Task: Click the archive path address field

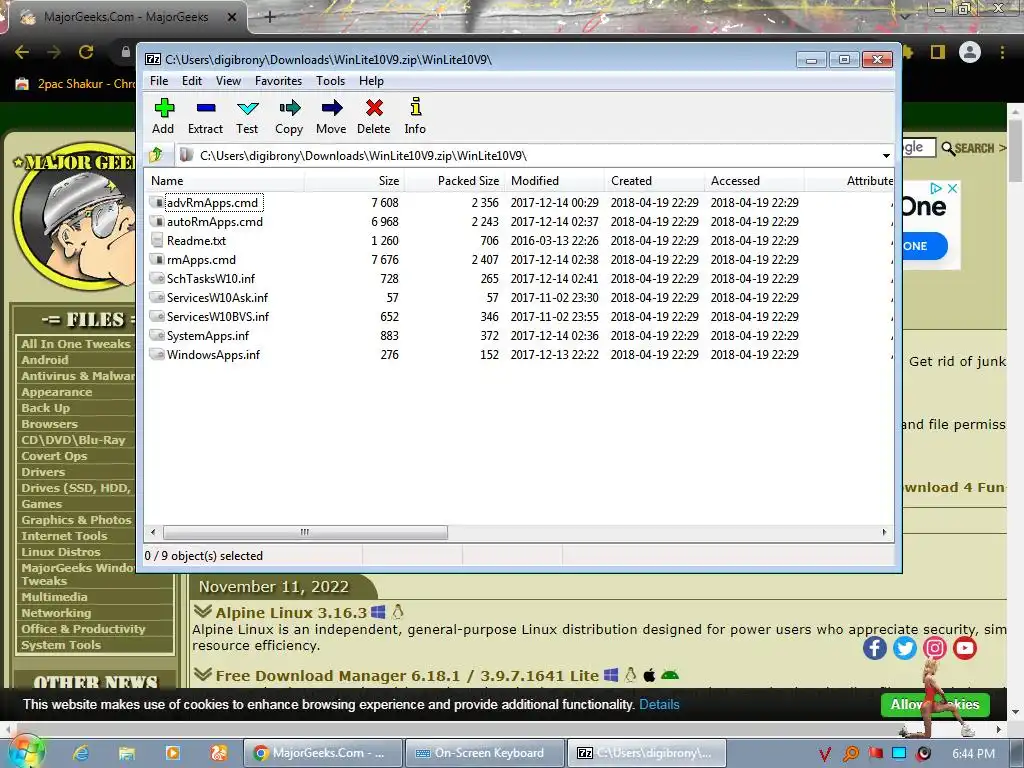Action: click(529, 155)
